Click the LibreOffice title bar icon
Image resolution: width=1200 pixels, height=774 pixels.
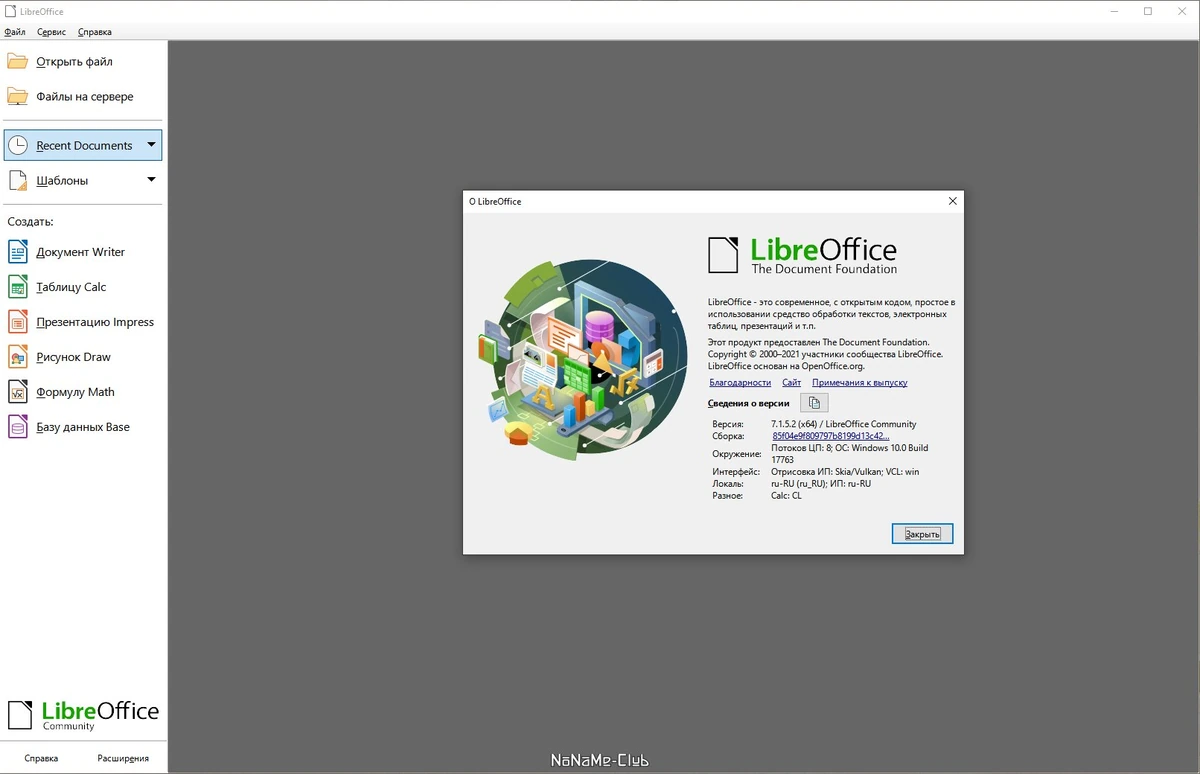tap(11, 11)
